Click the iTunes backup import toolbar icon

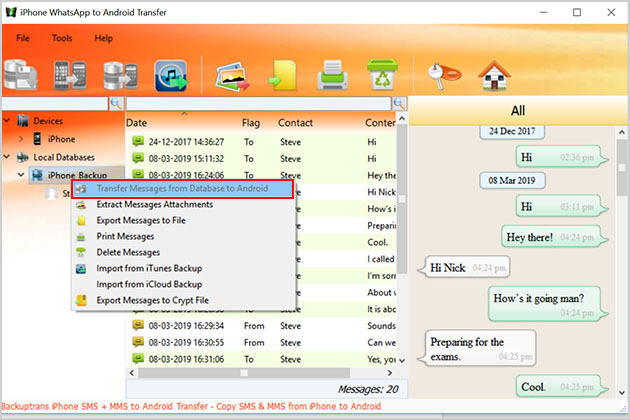(x=171, y=76)
